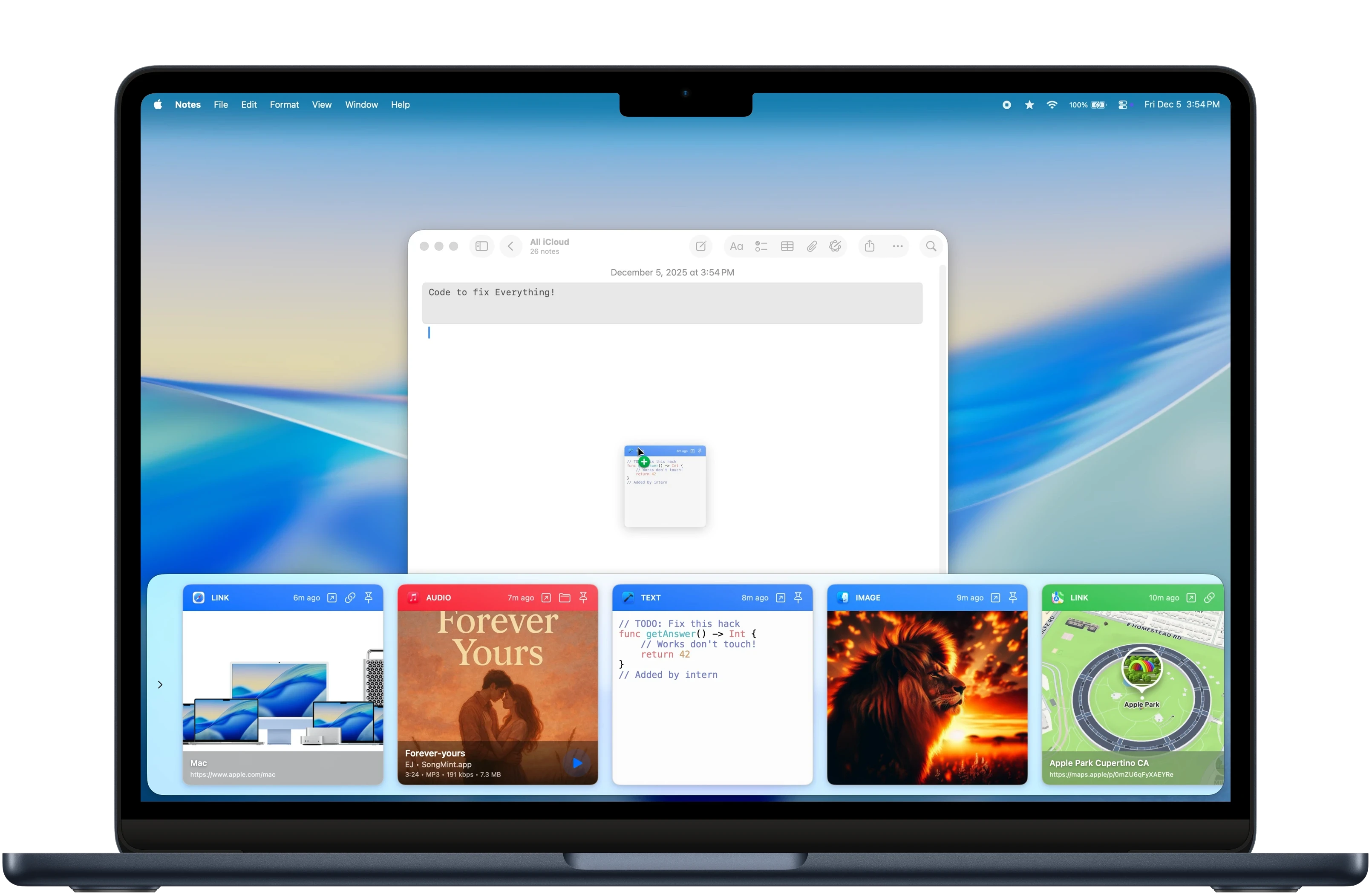Open the Edit menu
Screen dimensions: 1372x895
[x=249, y=104]
